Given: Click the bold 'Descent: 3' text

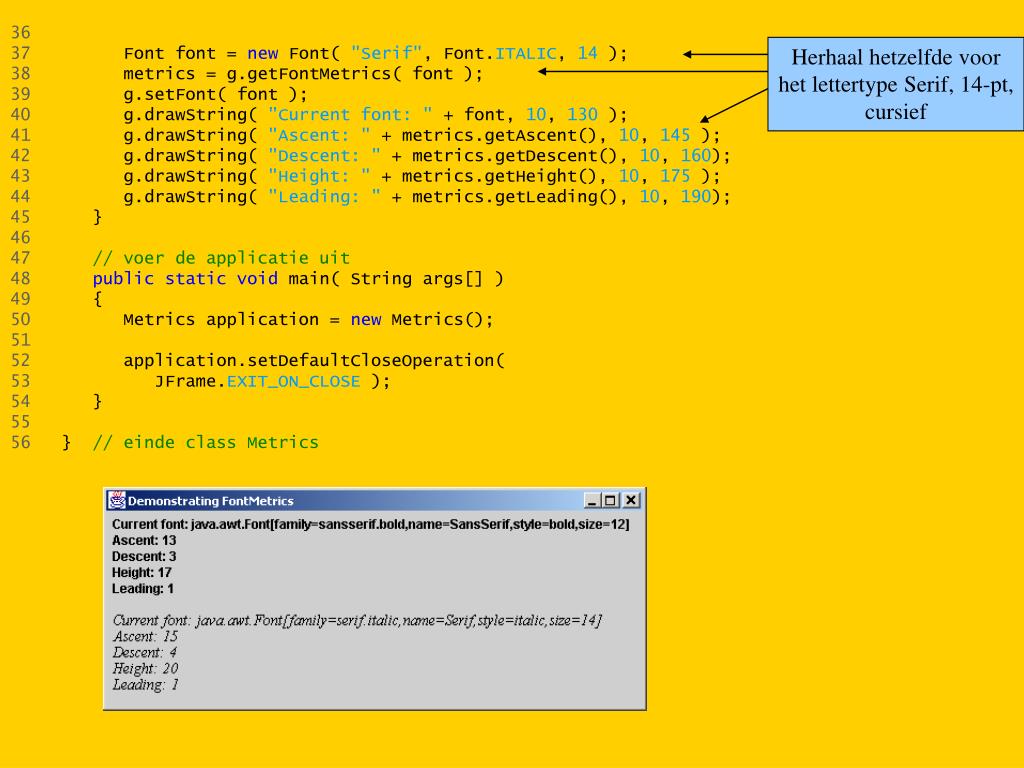Looking at the screenshot, I should [144, 556].
